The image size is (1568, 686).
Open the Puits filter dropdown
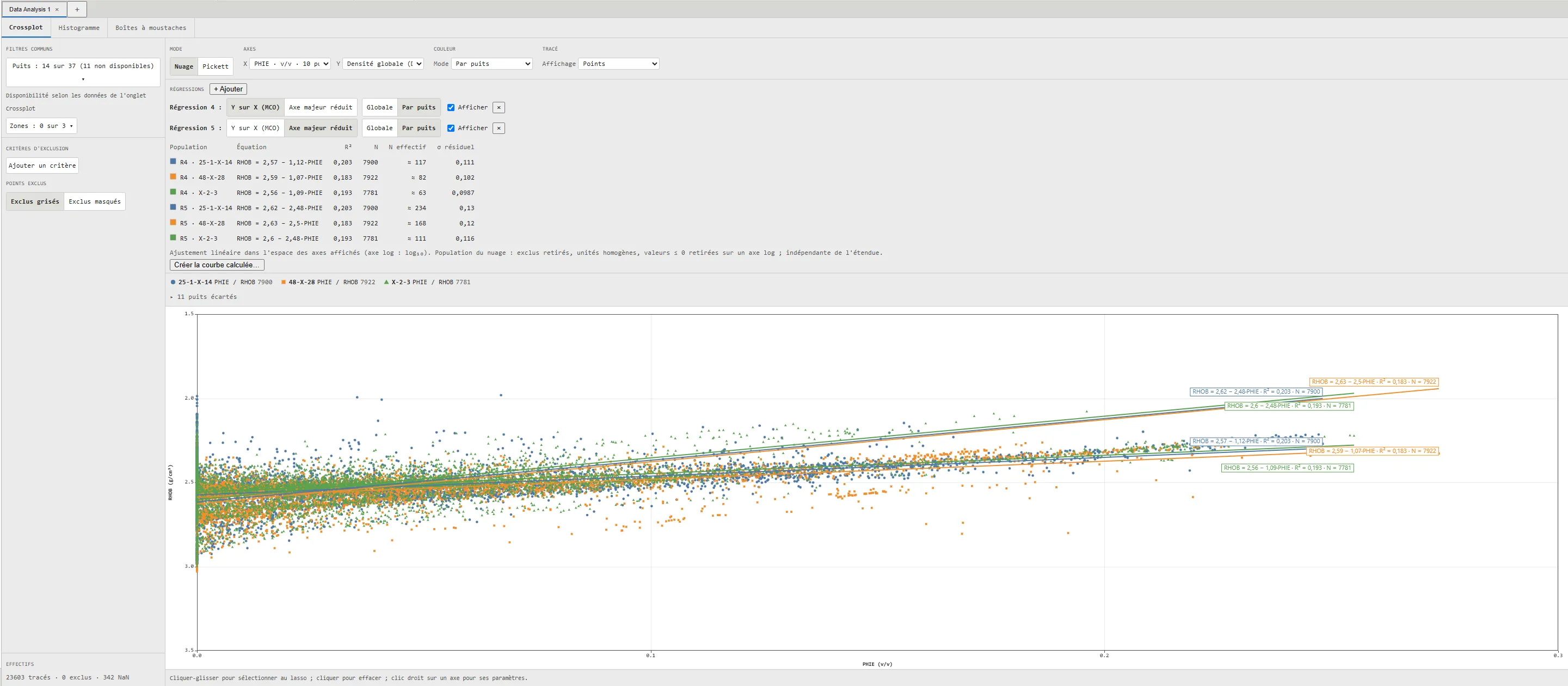tap(83, 72)
